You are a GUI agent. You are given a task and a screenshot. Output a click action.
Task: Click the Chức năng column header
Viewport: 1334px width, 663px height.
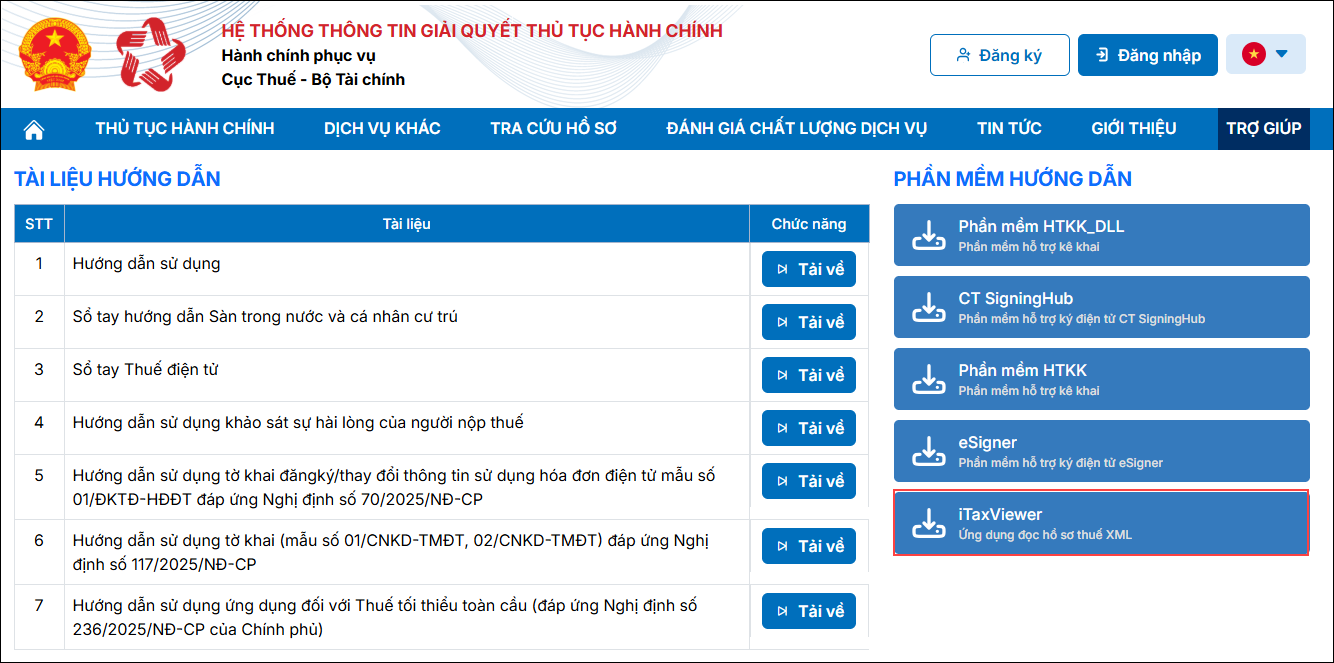click(809, 224)
